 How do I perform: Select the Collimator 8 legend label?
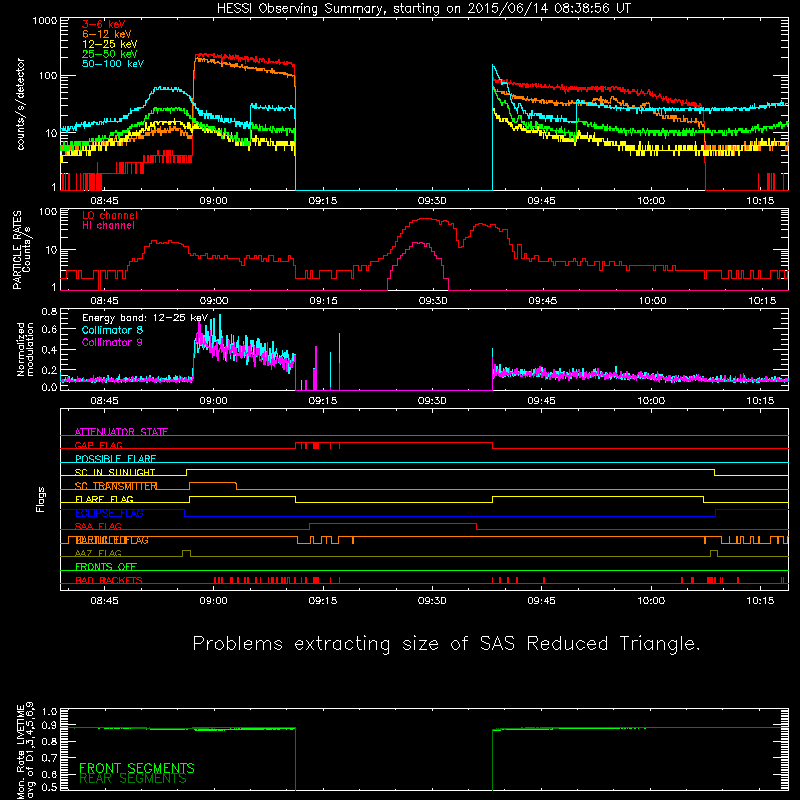112,330
